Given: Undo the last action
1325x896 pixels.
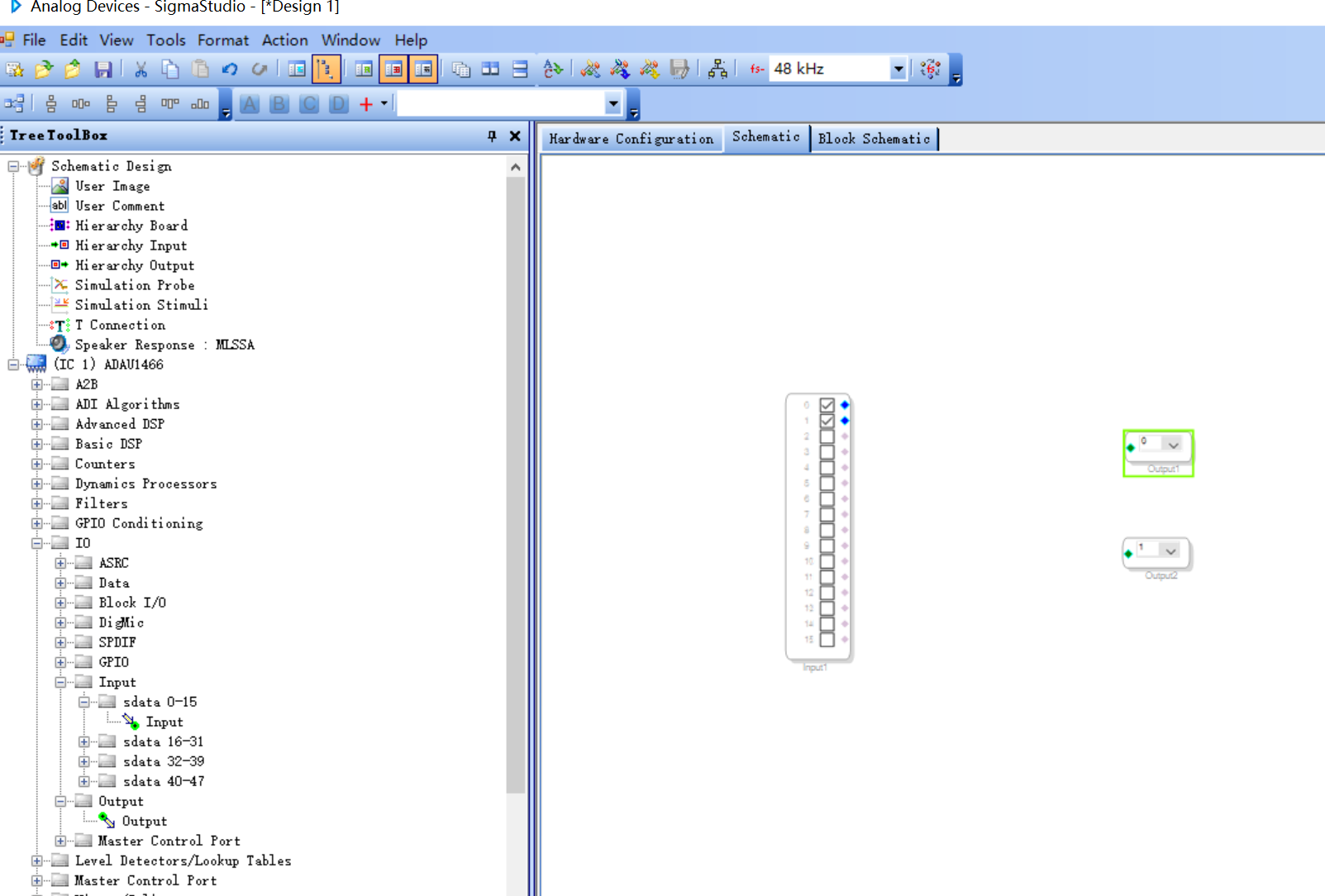Looking at the screenshot, I should click(x=230, y=69).
